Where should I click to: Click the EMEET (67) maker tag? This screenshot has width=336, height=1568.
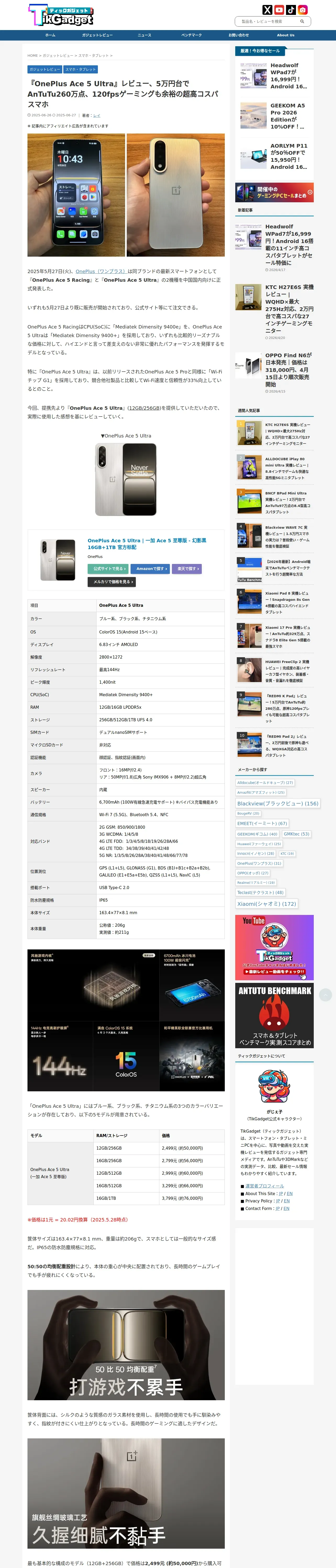tap(262, 823)
